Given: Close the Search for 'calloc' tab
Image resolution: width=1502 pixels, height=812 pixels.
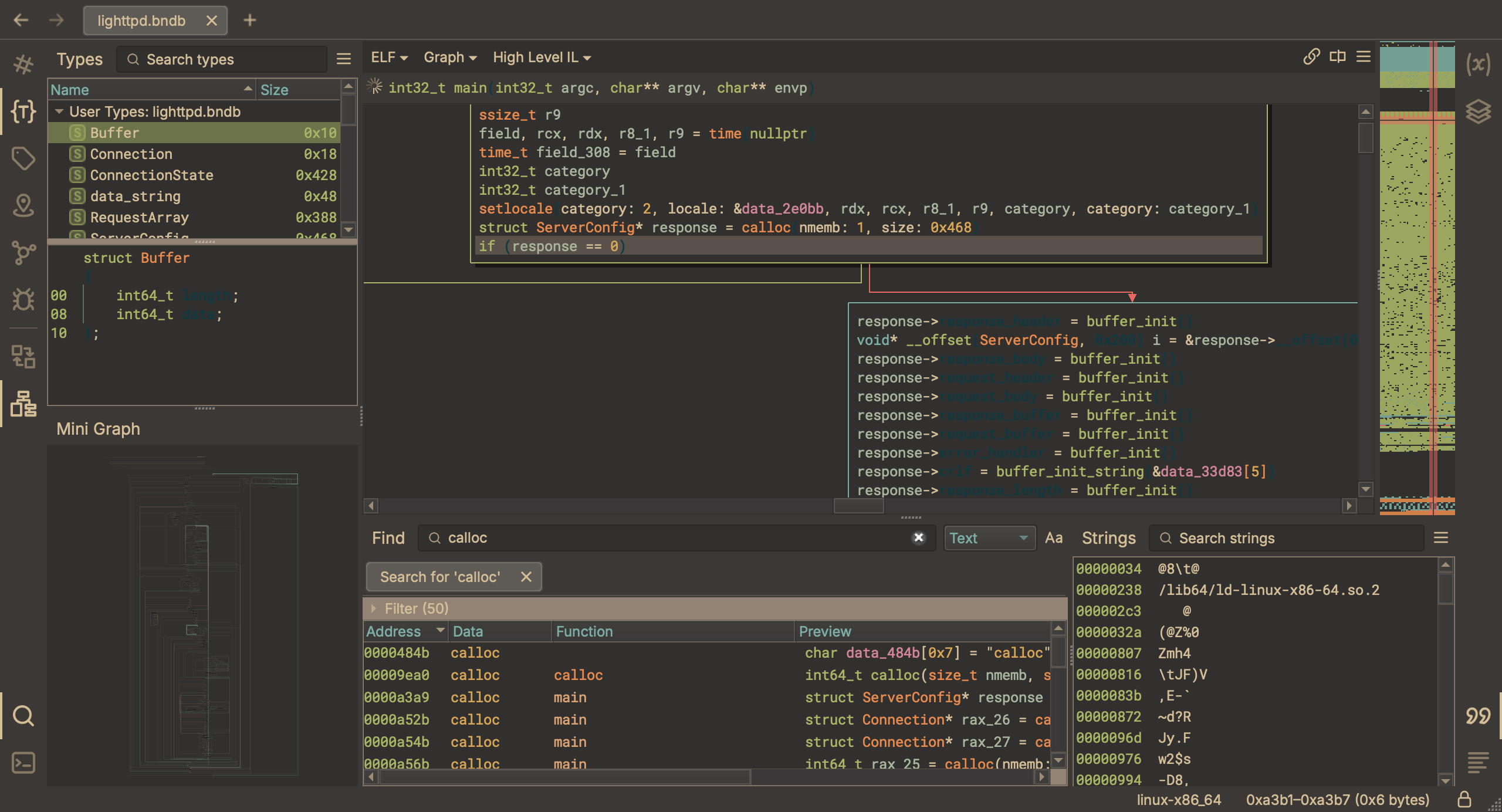Looking at the screenshot, I should coord(526,577).
